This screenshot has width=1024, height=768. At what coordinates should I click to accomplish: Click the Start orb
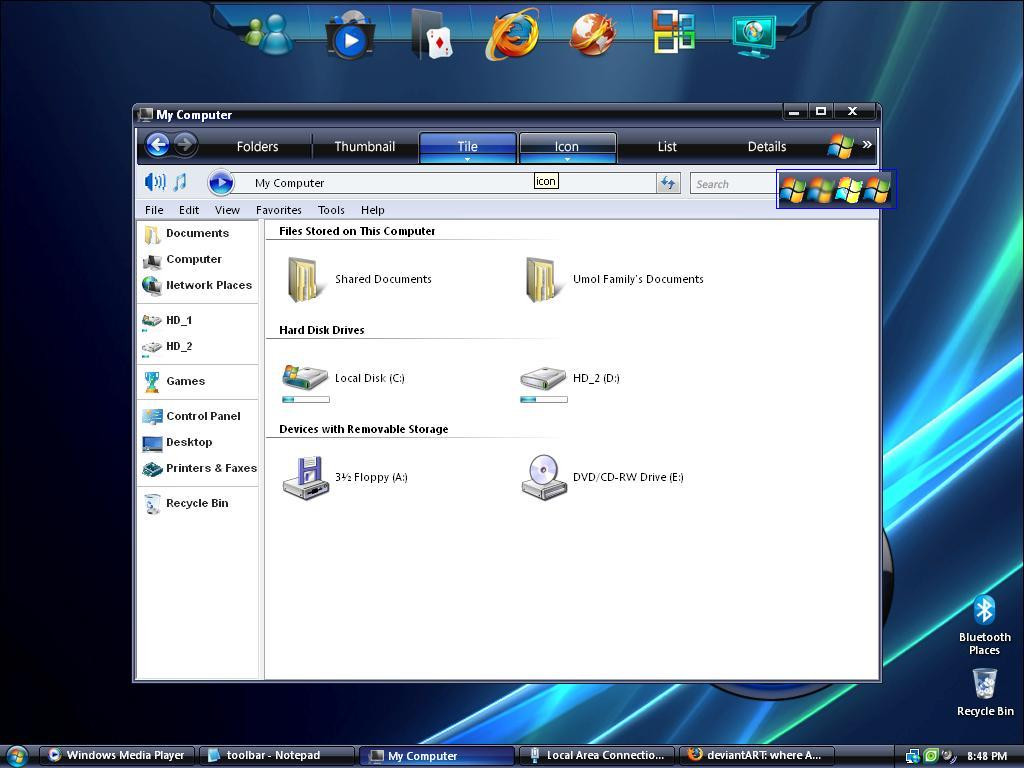coord(16,756)
